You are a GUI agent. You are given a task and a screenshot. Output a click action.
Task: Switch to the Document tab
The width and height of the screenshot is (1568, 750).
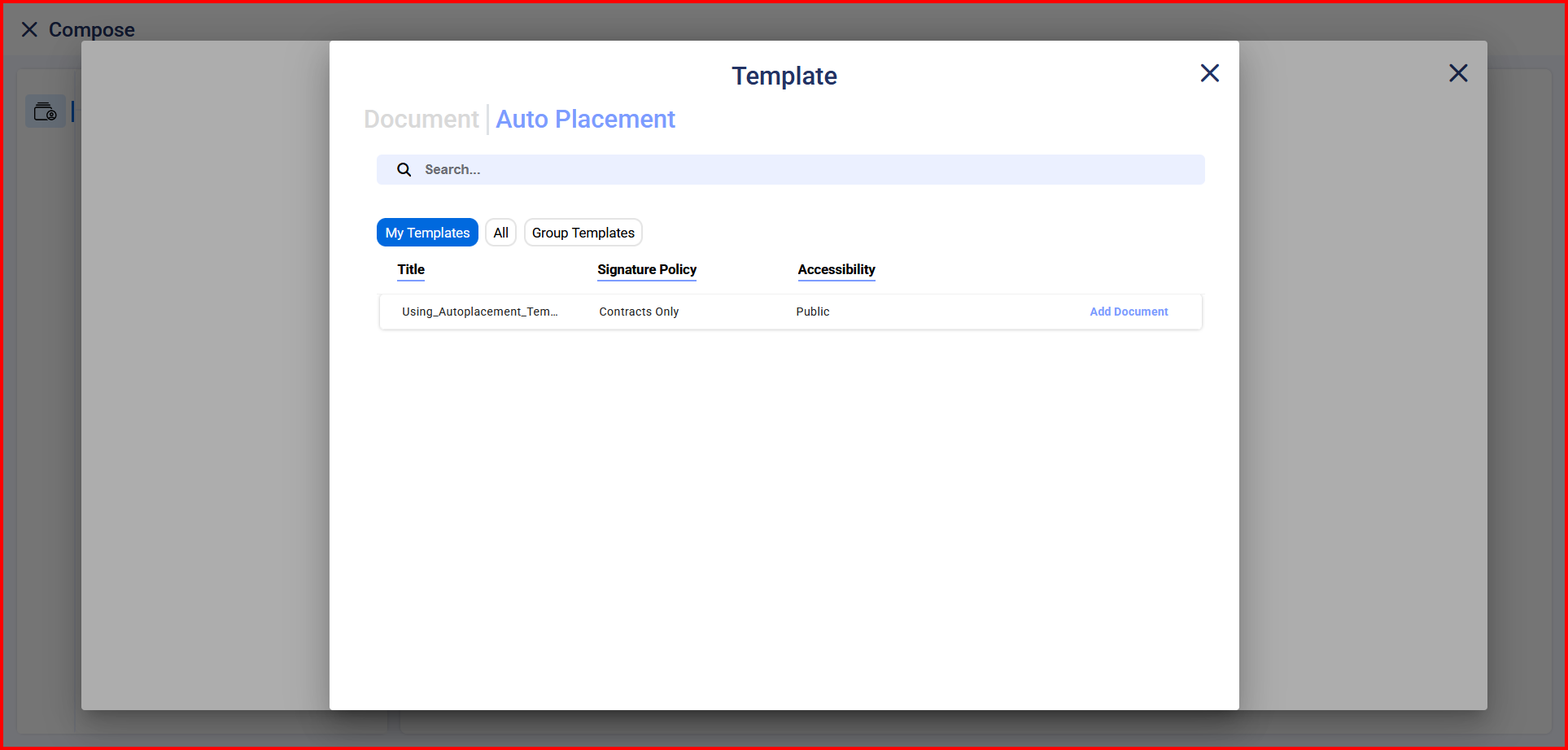421,120
